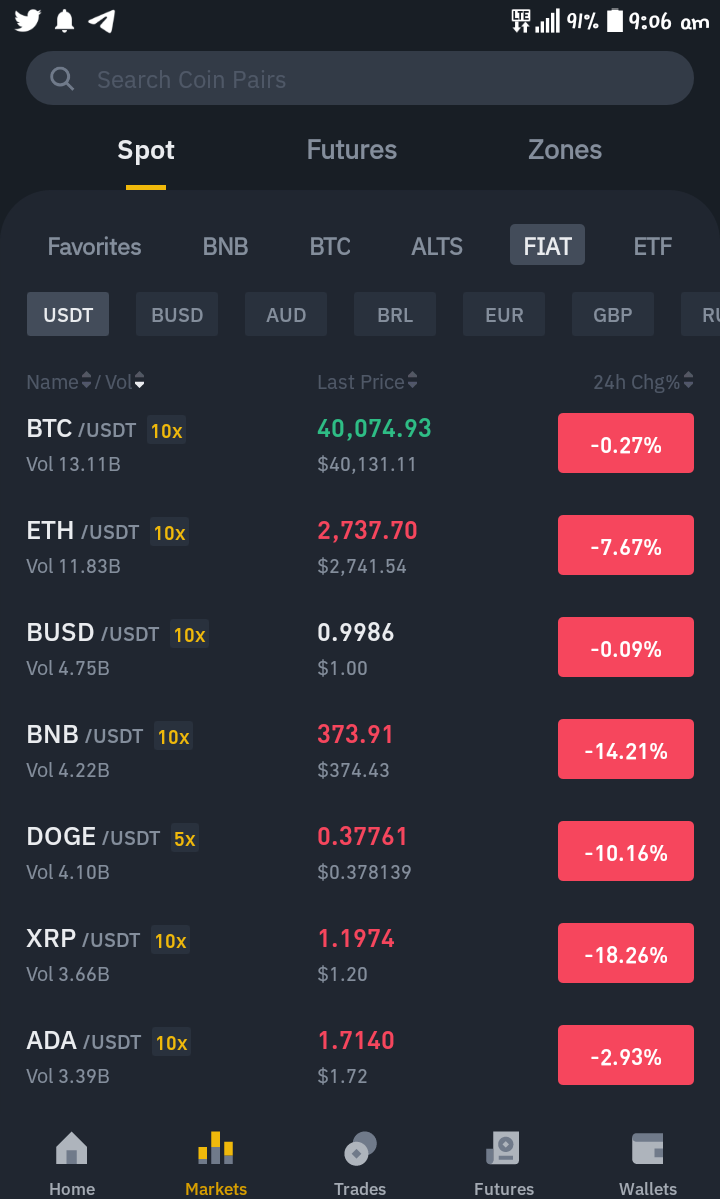Image resolution: width=720 pixels, height=1199 pixels.
Task: Open the Wallets icon
Action: pyautogui.click(x=647, y=1148)
